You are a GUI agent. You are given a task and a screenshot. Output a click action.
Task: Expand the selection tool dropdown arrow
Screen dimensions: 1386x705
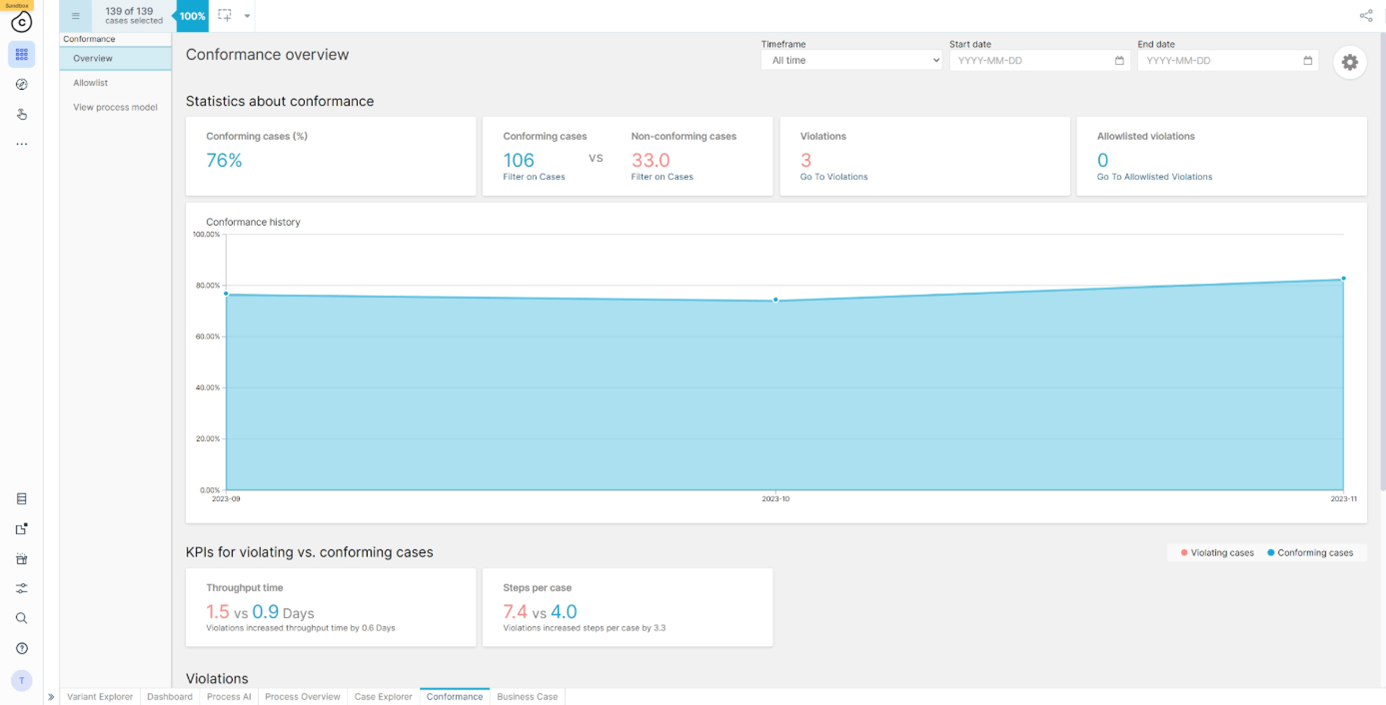pyautogui.click(x=247, y=16)
